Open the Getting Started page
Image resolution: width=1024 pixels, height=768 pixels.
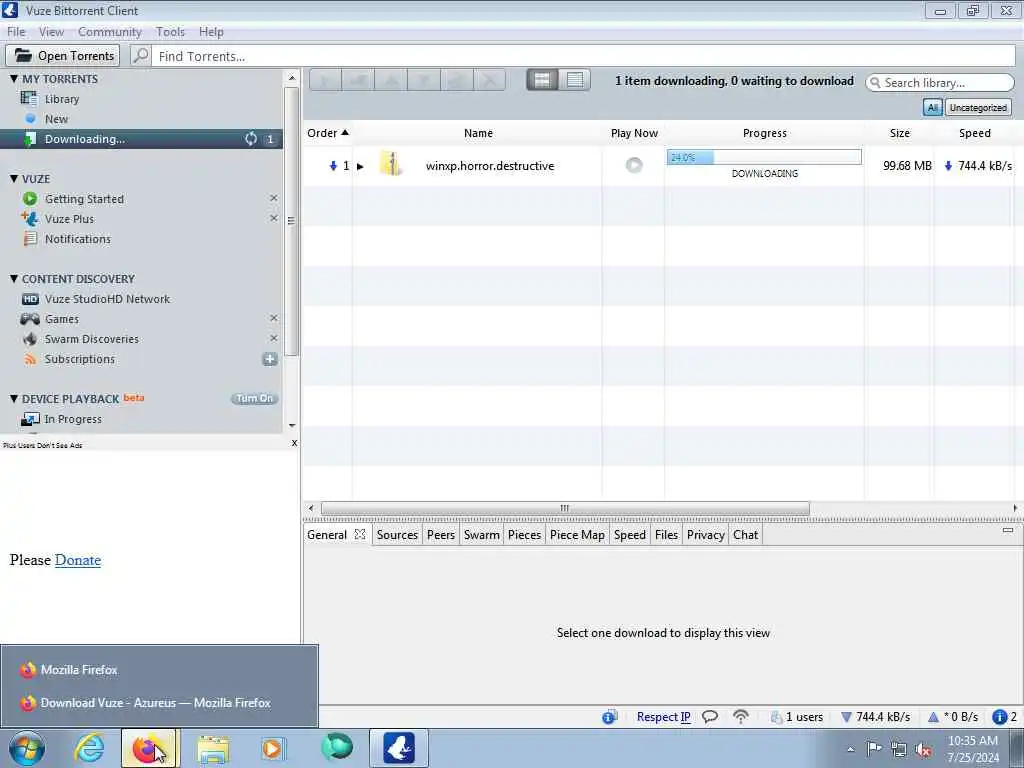coord(84,199)
